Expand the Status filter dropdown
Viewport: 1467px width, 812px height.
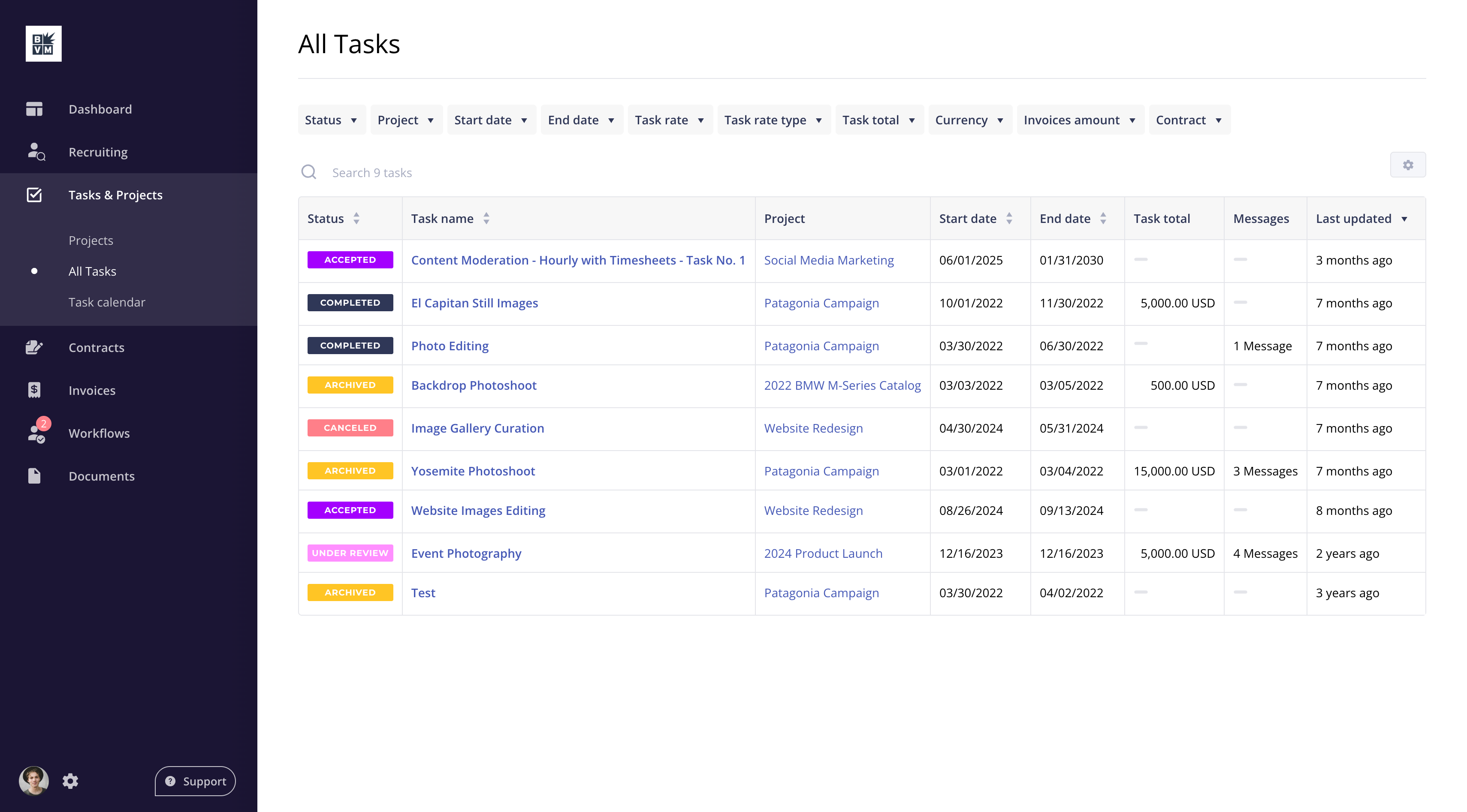pos(332,120)
